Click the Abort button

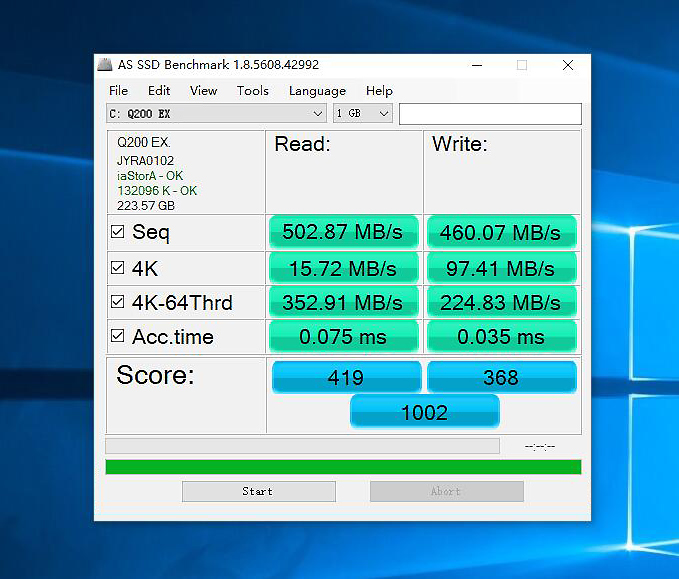click(446, 491)
